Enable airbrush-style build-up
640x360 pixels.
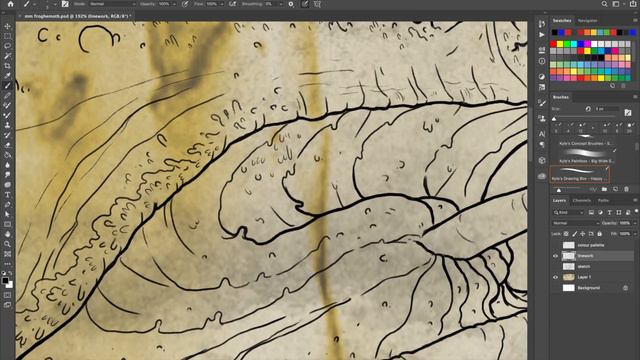tap(232, 4)
